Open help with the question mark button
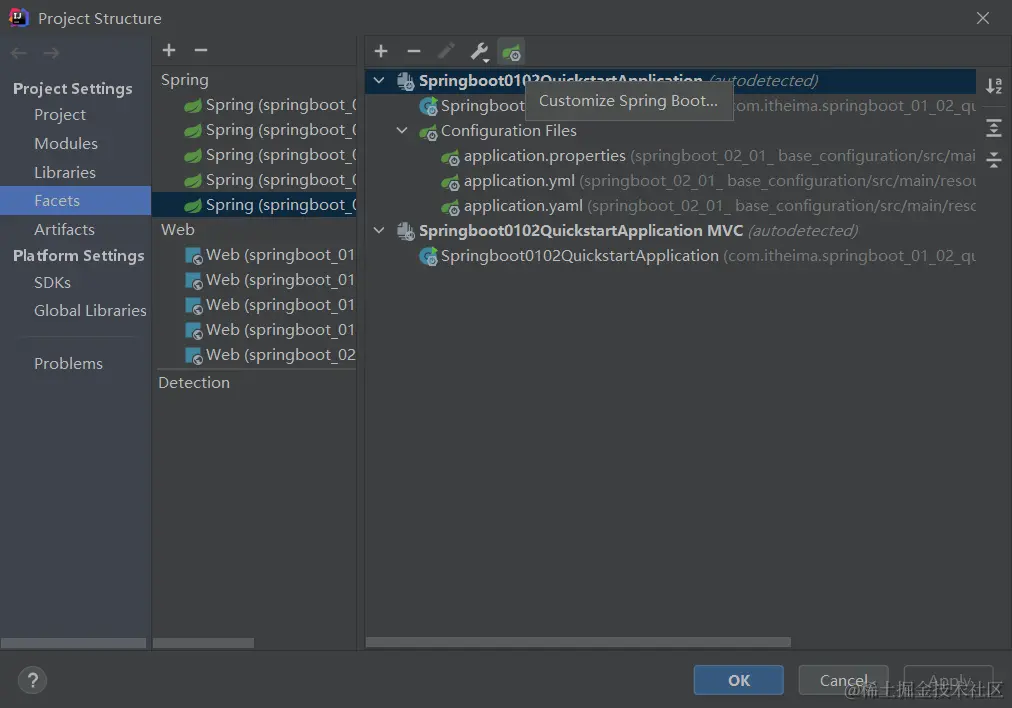This screenshot has width=1012, height=708. [x=32, y=680]
